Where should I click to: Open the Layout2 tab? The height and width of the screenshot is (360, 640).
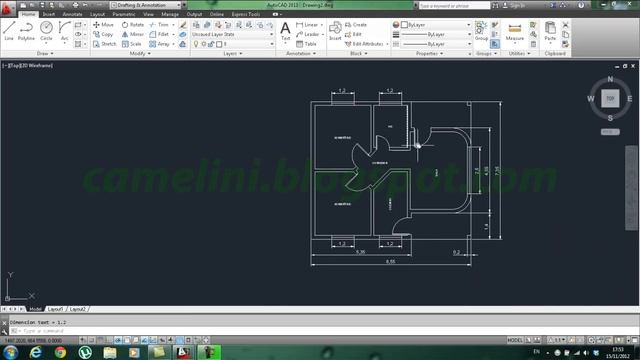[78, 309]
